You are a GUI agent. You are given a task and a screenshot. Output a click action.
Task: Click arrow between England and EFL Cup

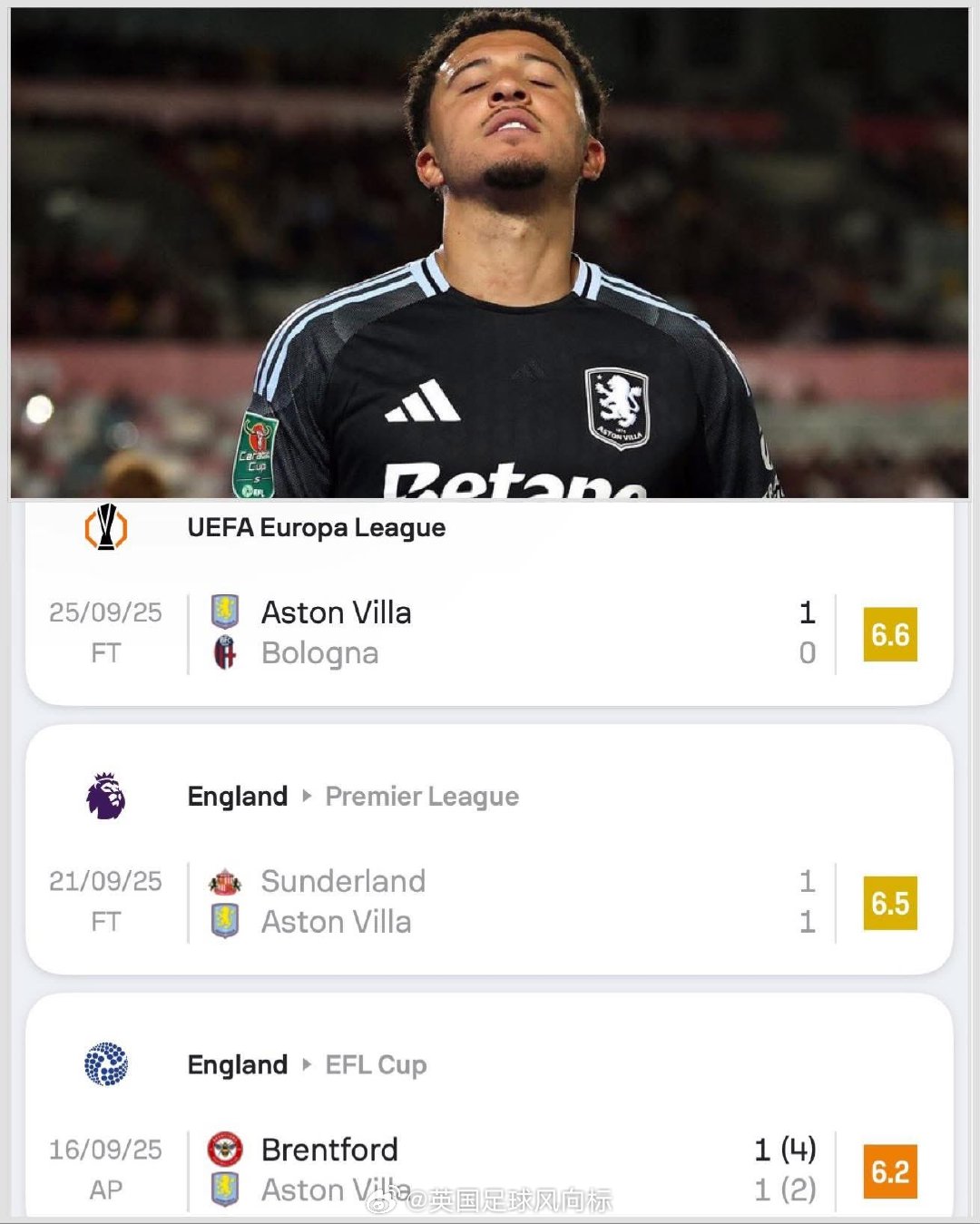click(307, 1064)
